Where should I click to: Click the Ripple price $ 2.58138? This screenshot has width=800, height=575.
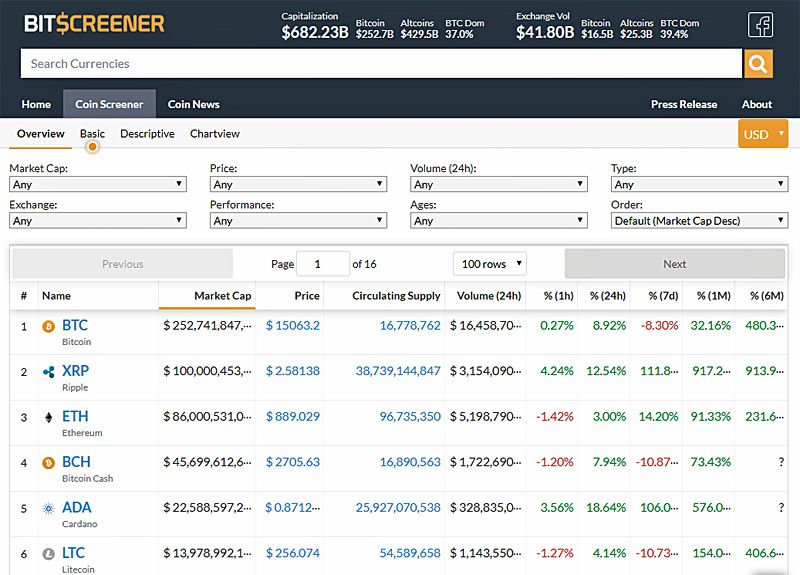coord(293,371)
